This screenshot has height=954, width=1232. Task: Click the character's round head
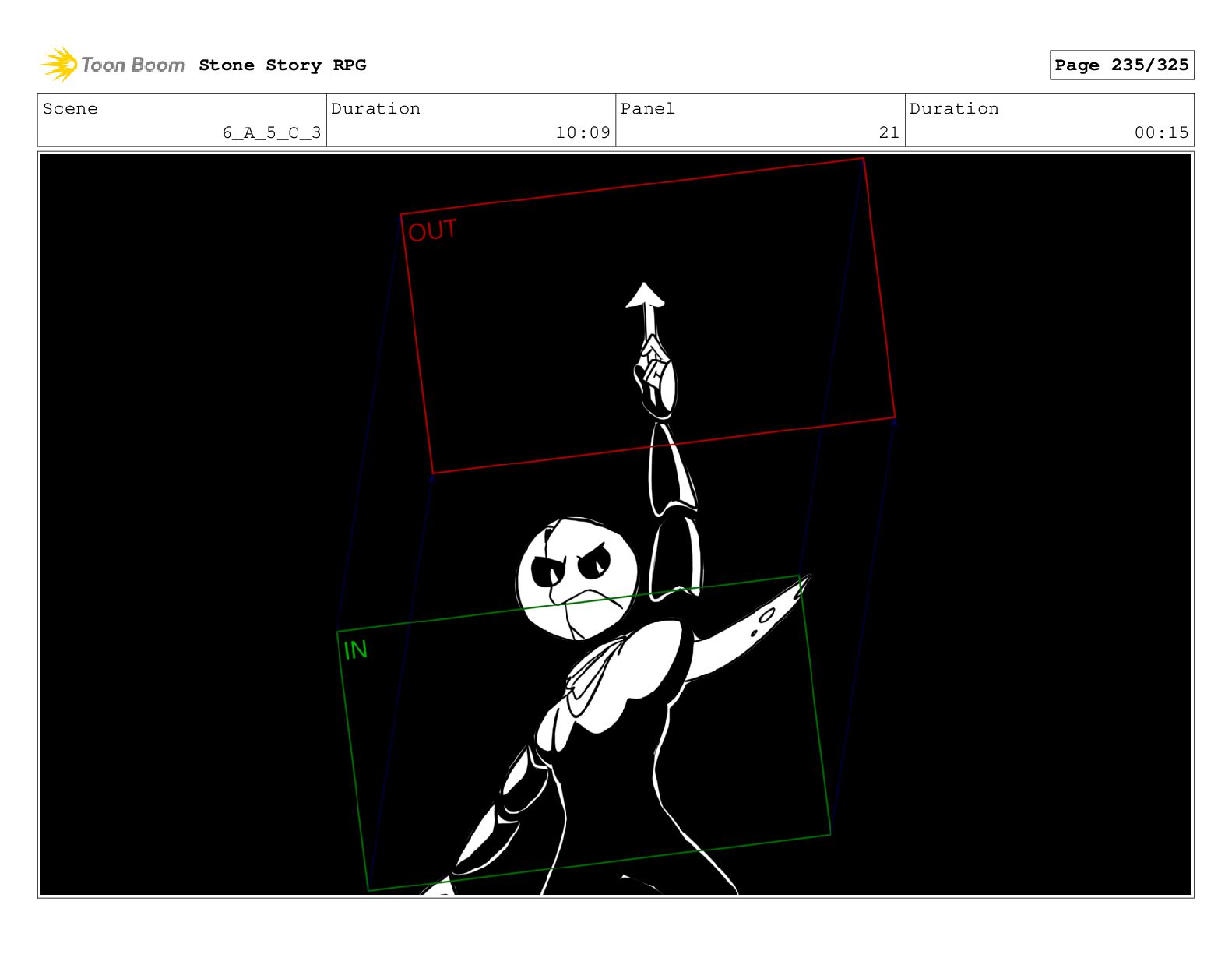[577, 578]
